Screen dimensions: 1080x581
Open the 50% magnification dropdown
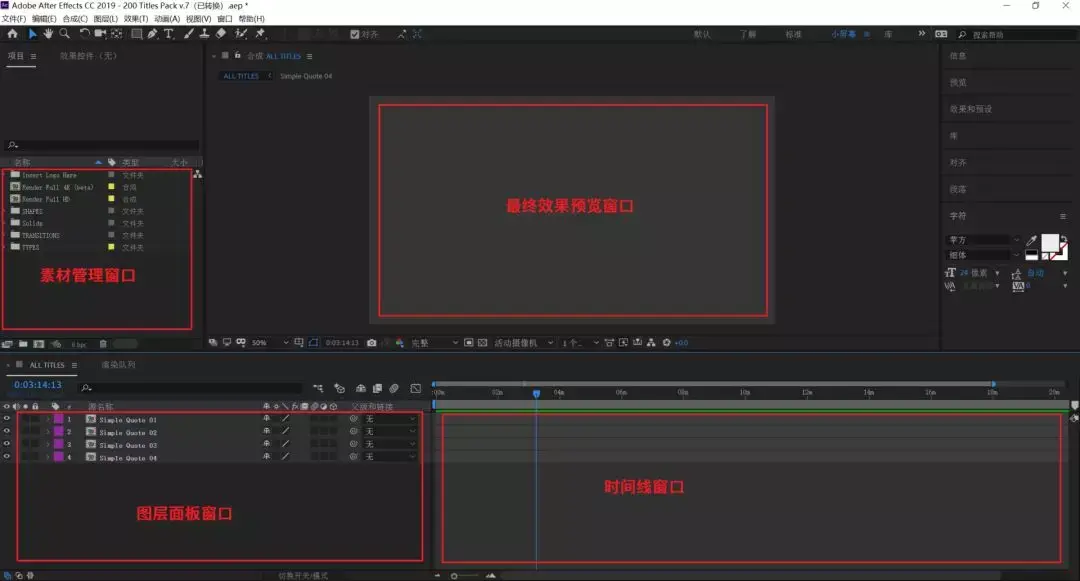click(270, 343)
